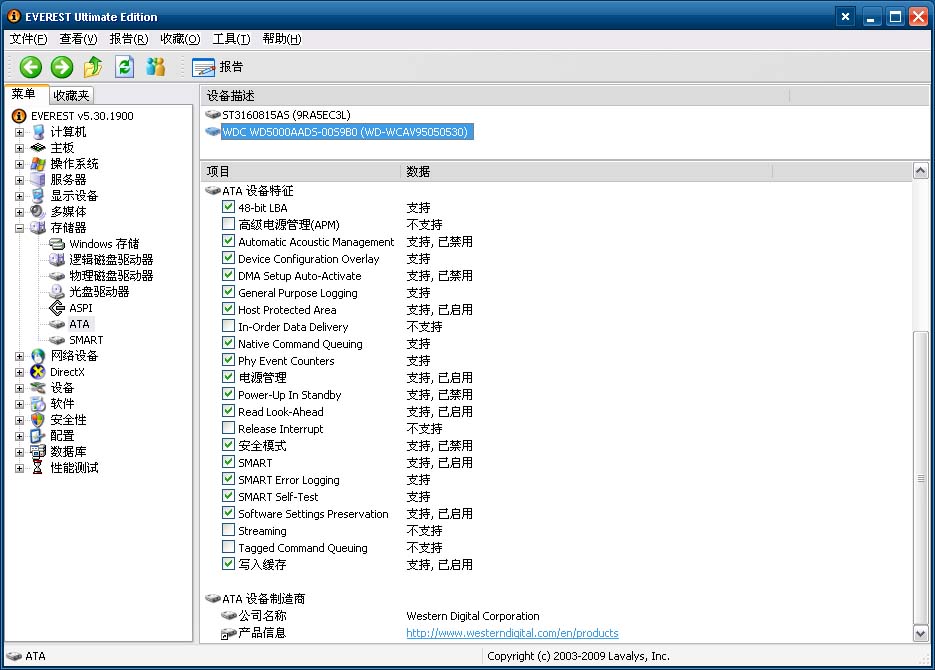The height and width of the screenshot is (670, 935).
Task: Open the westerndigital.com products link
Action: click(x=512, y=633)
